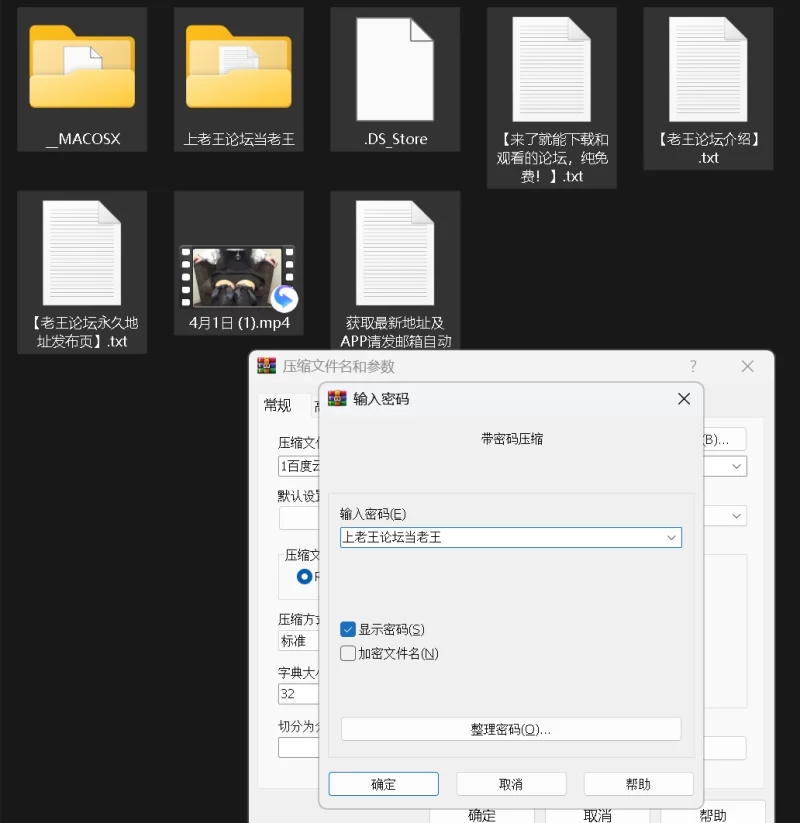The image size is (800, 823).
Task: Click the WinRAR icon in 输入密码 title bar
Action: (x=337, y=399)
